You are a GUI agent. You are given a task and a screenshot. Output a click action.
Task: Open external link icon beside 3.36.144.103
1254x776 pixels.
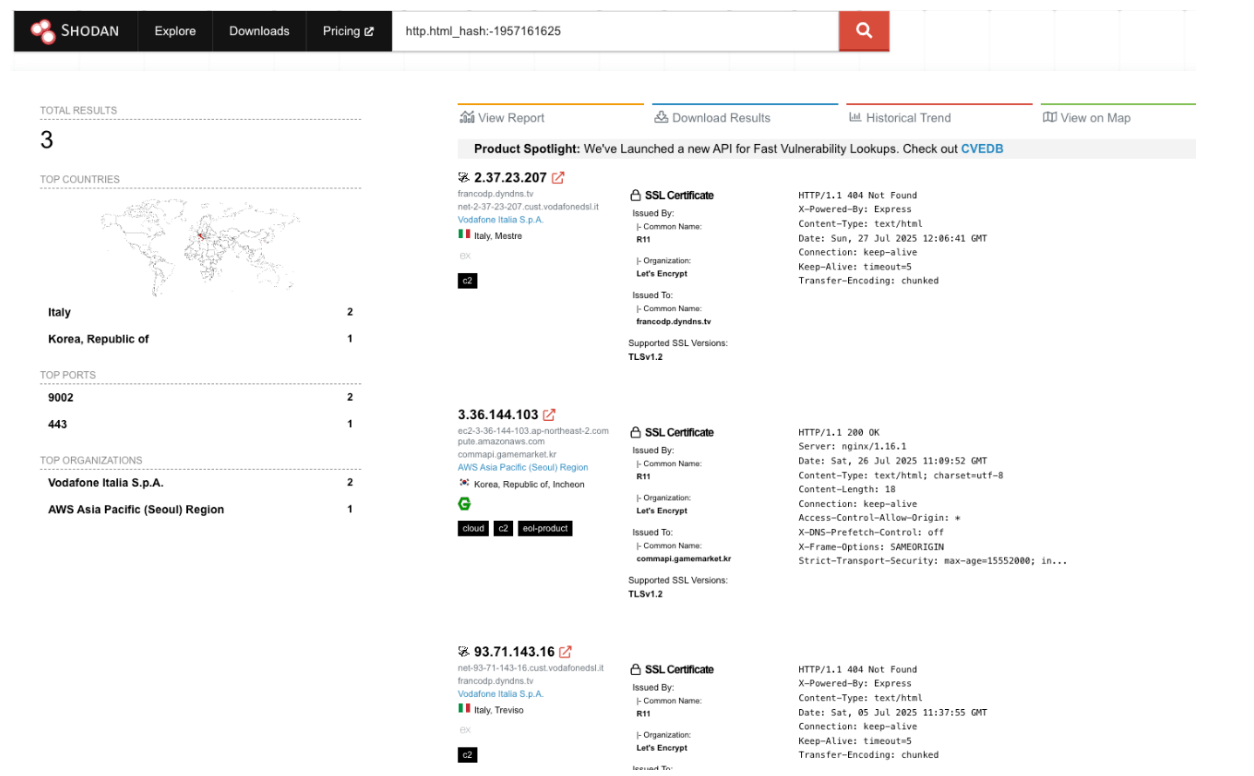click(x=549, y=415)
